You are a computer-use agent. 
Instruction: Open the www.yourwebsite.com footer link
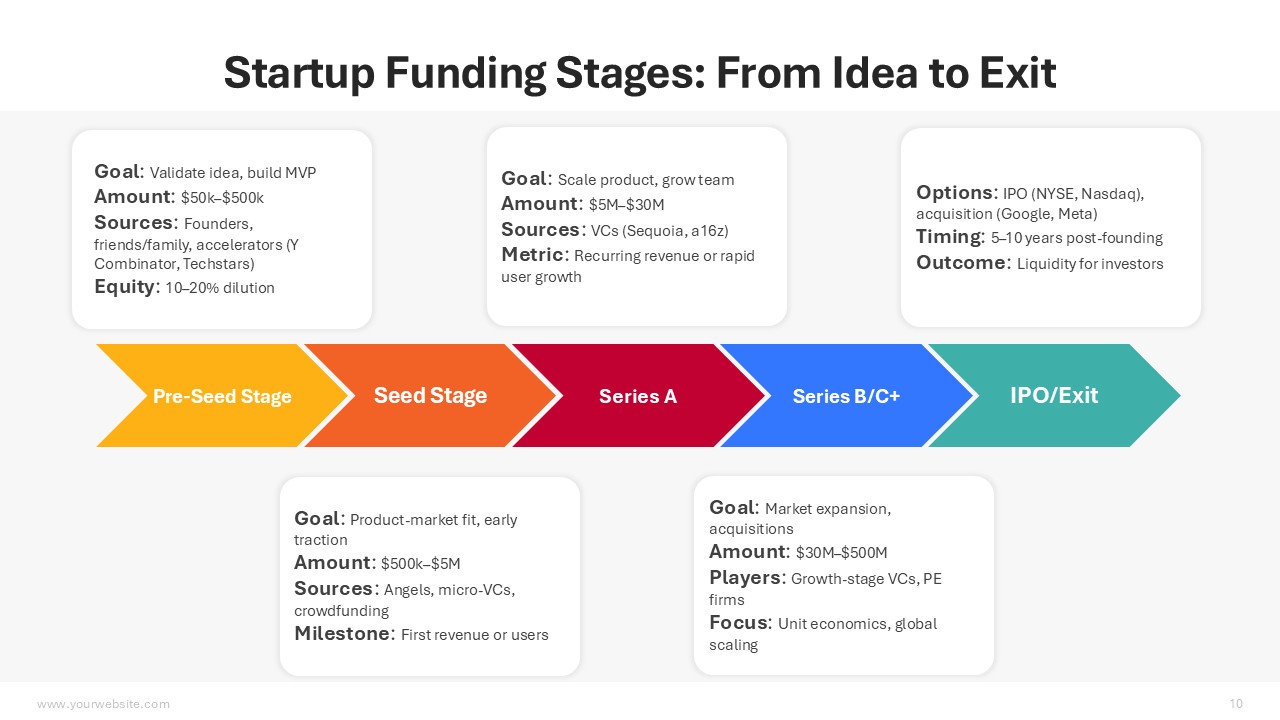pos(103,704)
